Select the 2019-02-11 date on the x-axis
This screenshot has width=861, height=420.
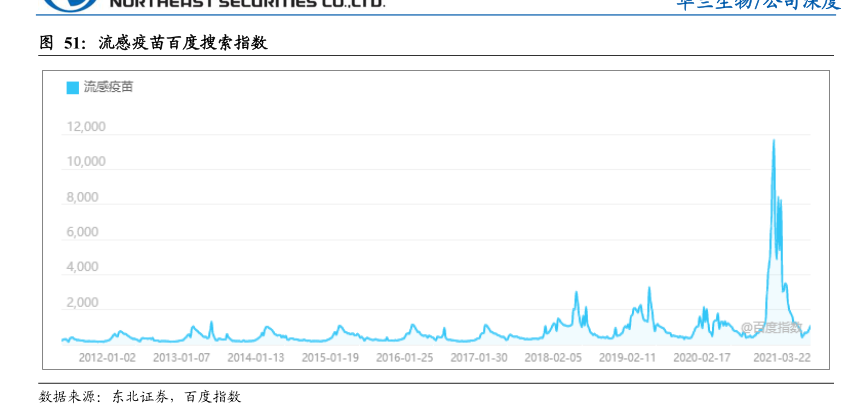pos(627,357)
